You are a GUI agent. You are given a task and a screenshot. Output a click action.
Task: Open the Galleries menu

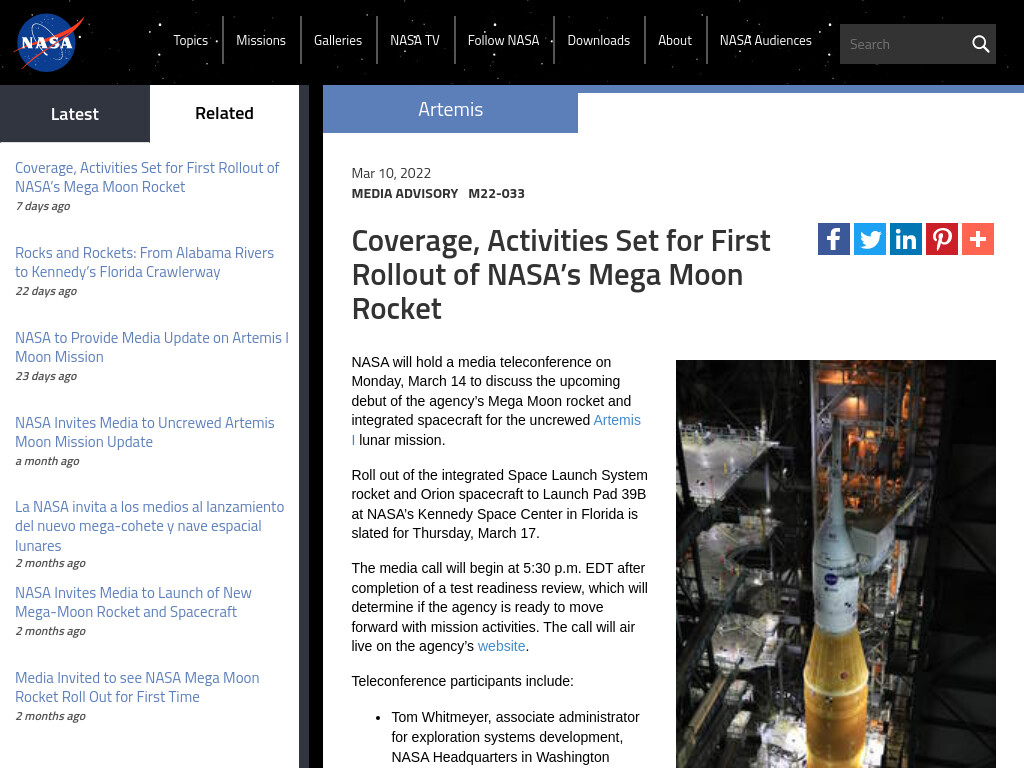[x=338, y=40]
